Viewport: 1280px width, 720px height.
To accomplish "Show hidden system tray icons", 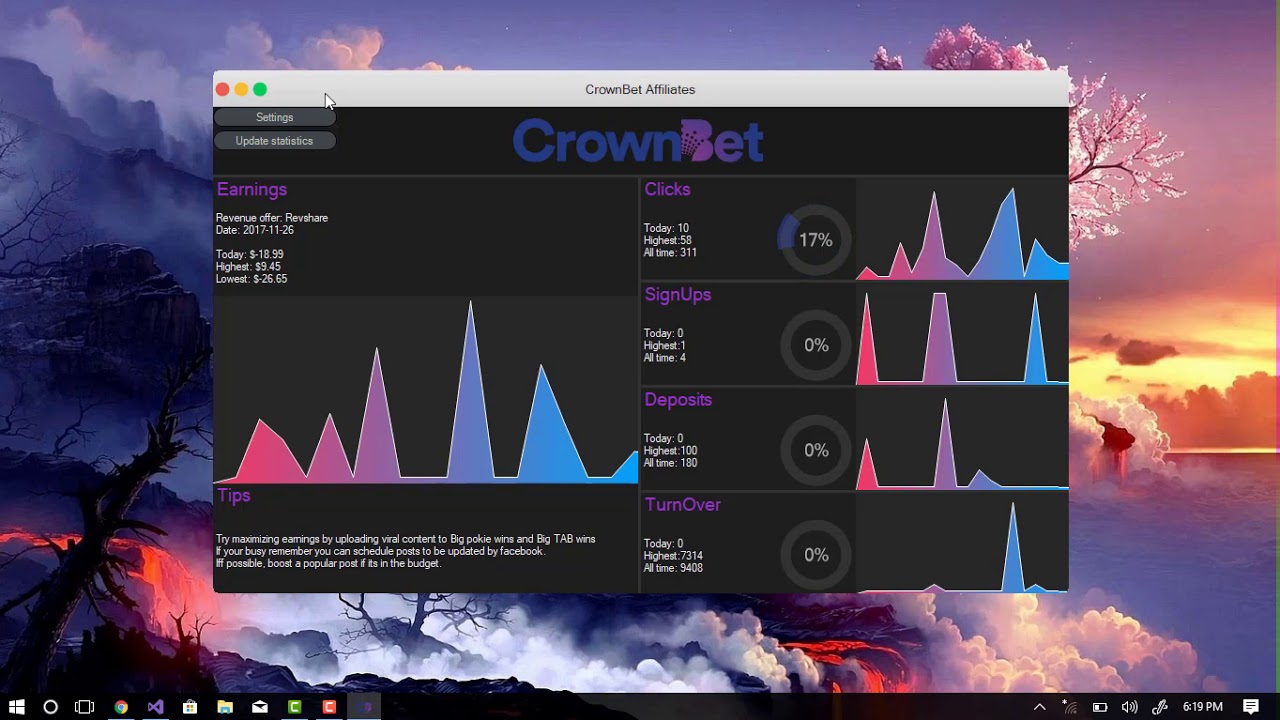I will (x=1040, y=707).
